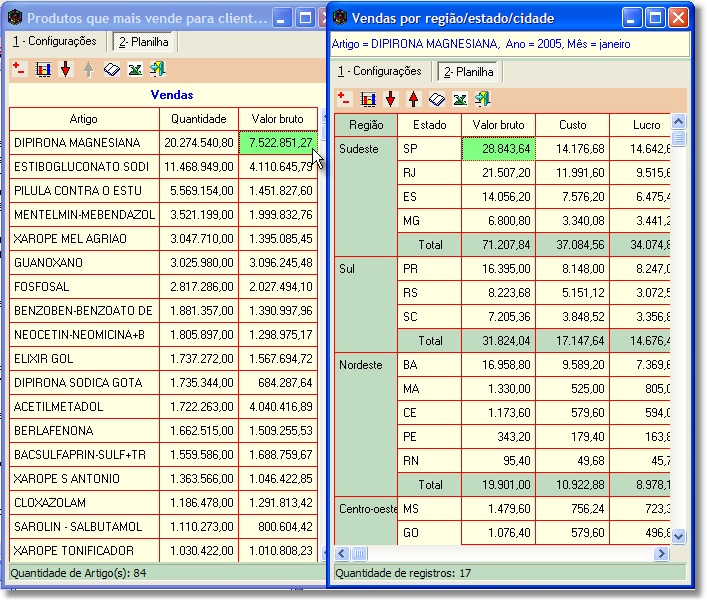
Task: Click the GO state cell
Action: click(x=430, y=533)
